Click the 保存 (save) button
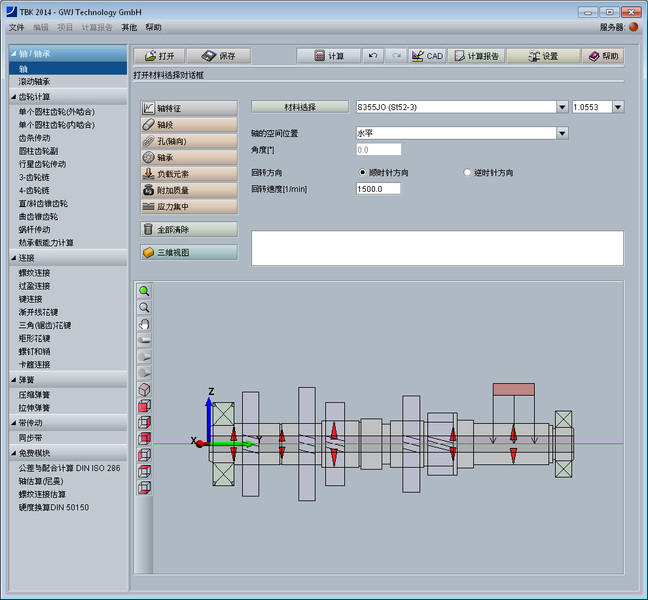648x600 pixels. [218, 56]
